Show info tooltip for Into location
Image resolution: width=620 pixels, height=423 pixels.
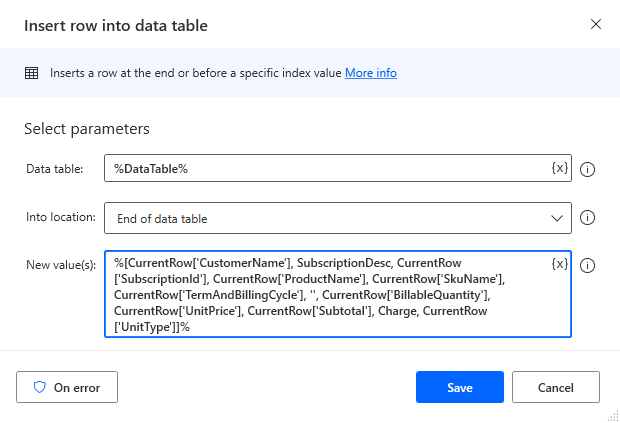(x=587, y=217)
